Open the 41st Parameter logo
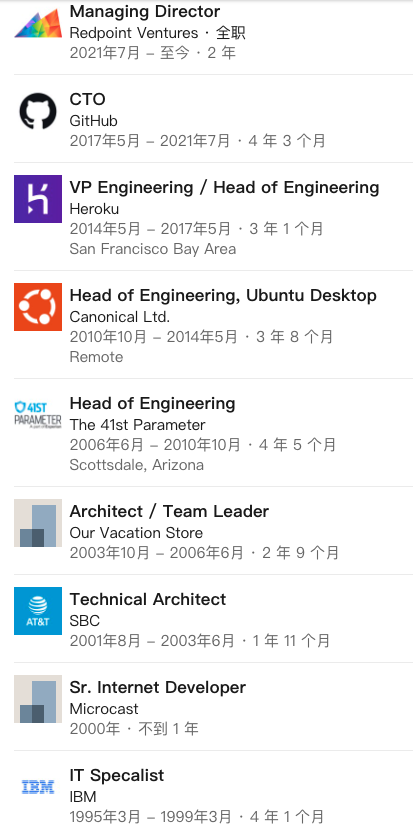 (38, 415)
